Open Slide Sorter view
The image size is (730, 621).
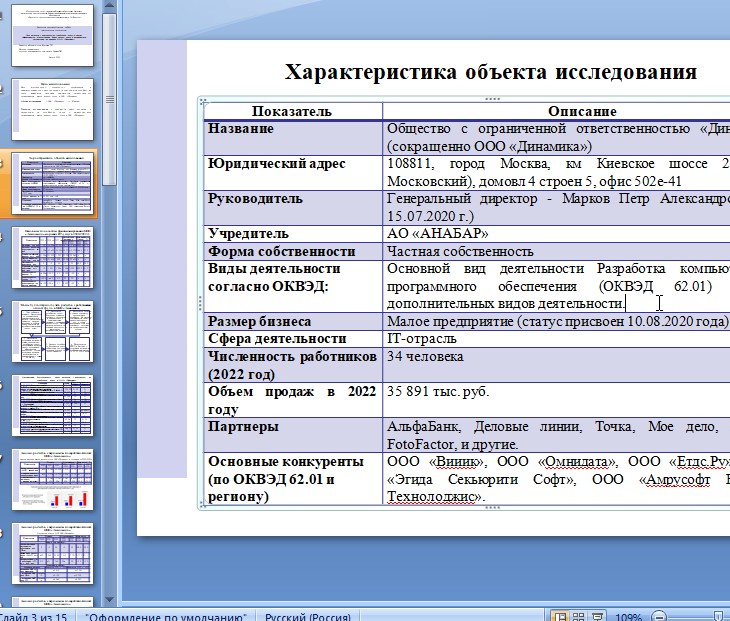(x=578, y=617)
